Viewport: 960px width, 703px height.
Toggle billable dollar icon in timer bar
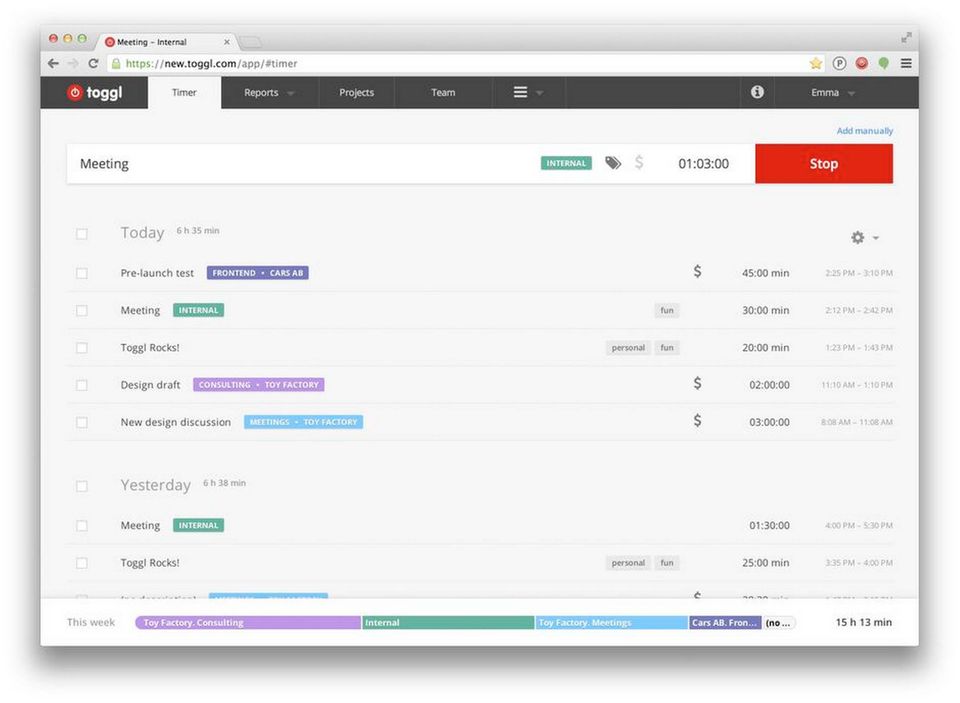point(639,163)
